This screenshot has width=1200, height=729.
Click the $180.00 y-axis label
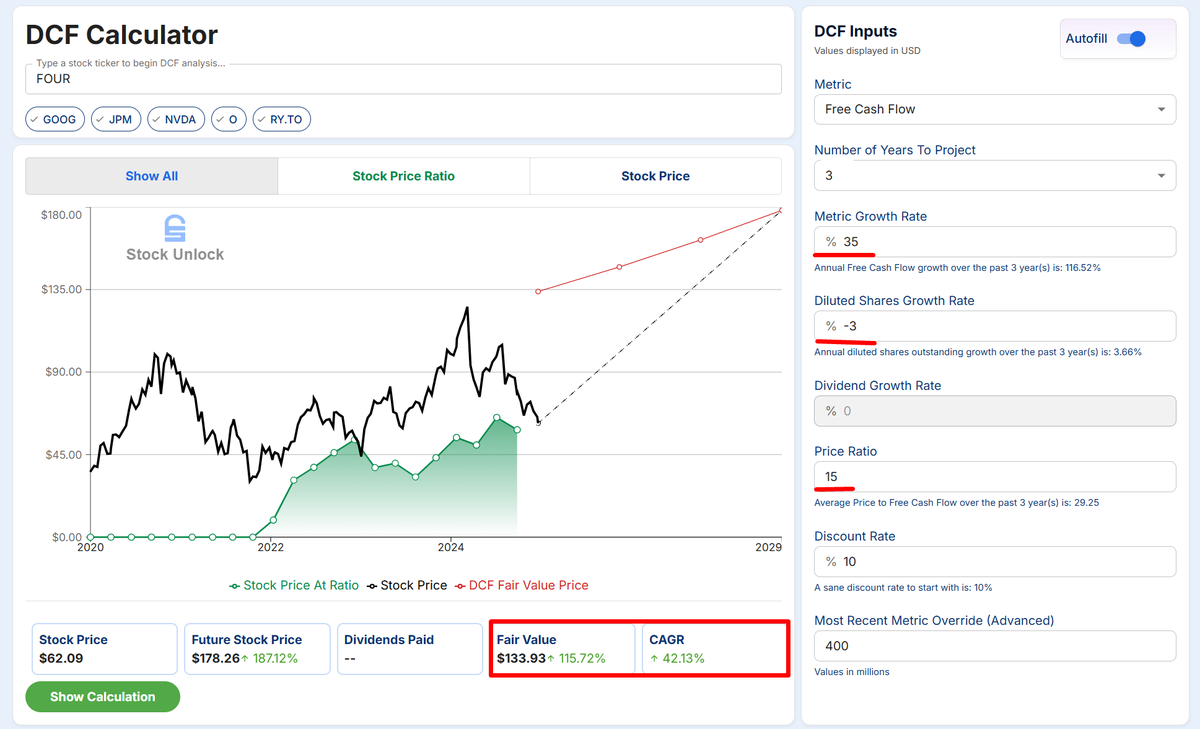pyautogui.click(x=60, y=215)
